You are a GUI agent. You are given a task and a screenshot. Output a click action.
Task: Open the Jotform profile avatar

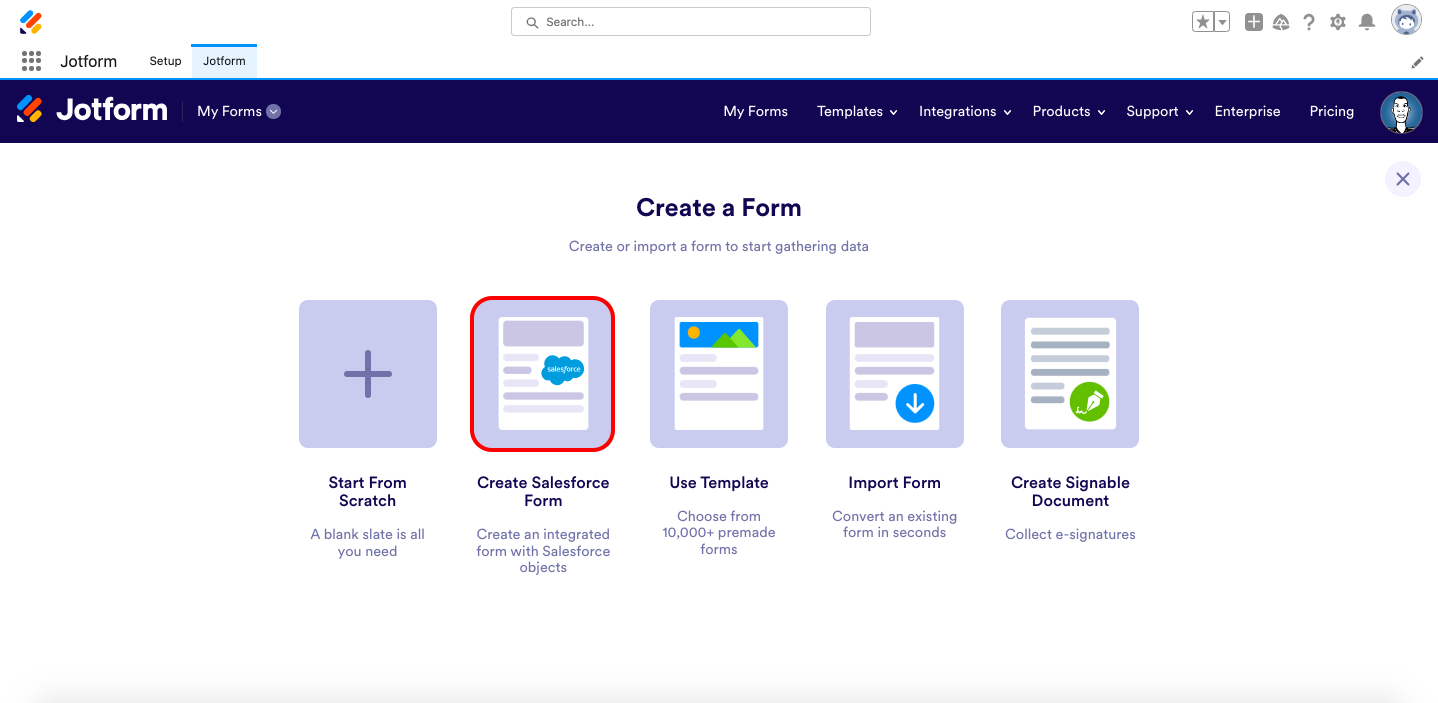click(1401, 112)
